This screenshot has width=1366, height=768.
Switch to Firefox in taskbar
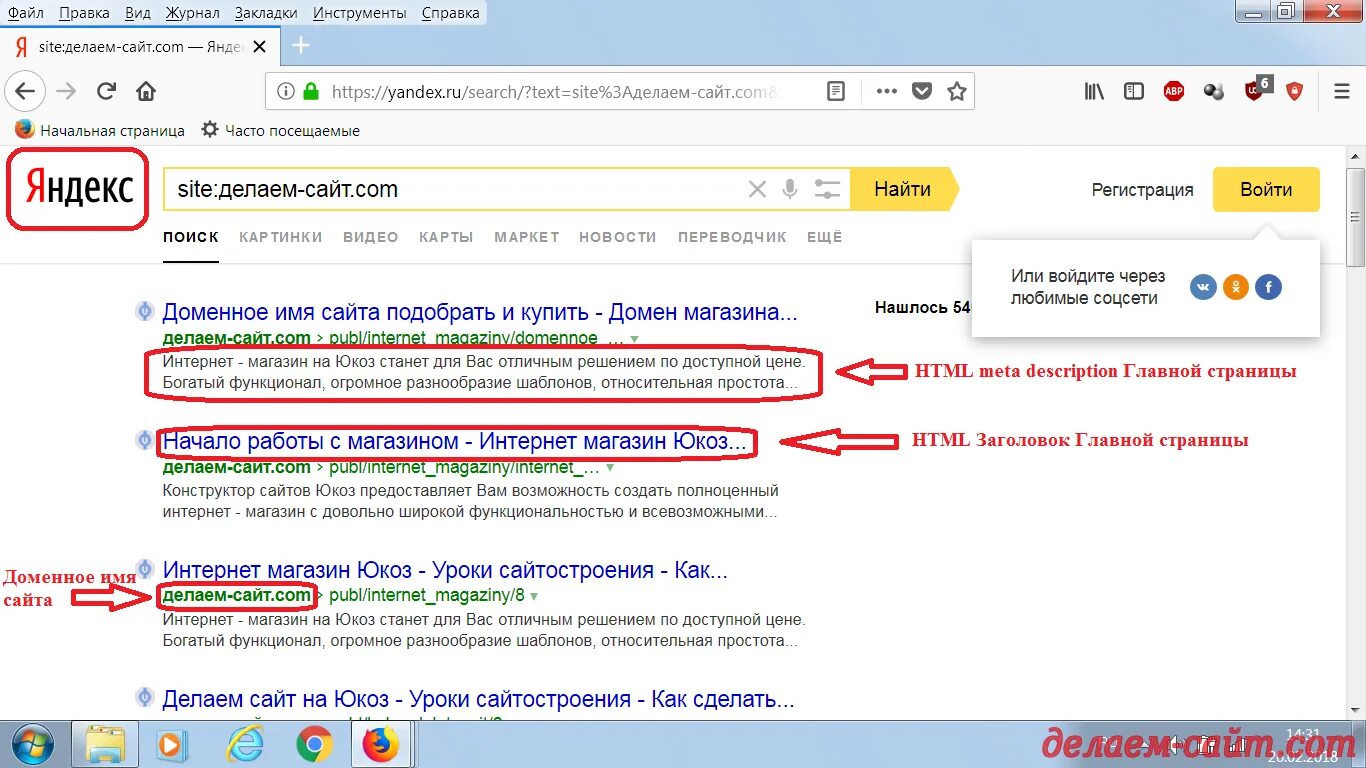click(x=380, y=745)
